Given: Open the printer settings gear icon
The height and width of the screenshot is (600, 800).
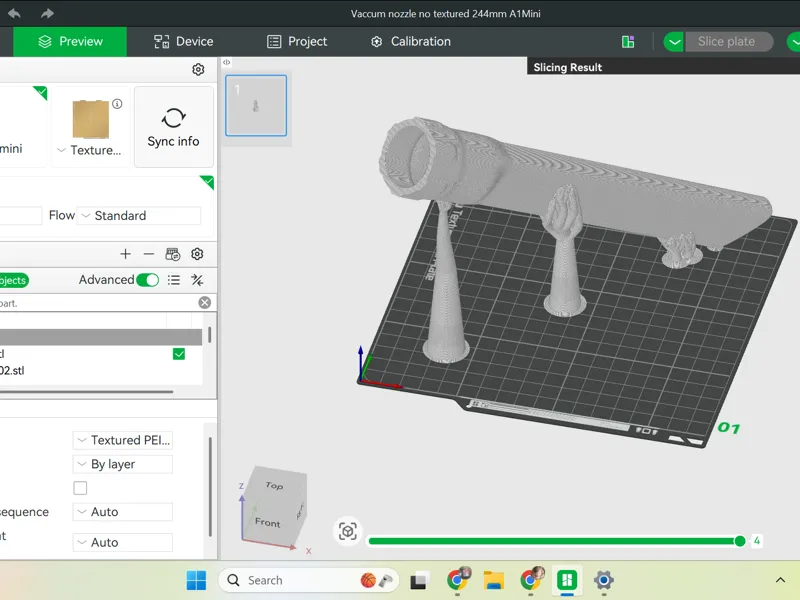Looking at the screenshot, I should tap(198, 69).
